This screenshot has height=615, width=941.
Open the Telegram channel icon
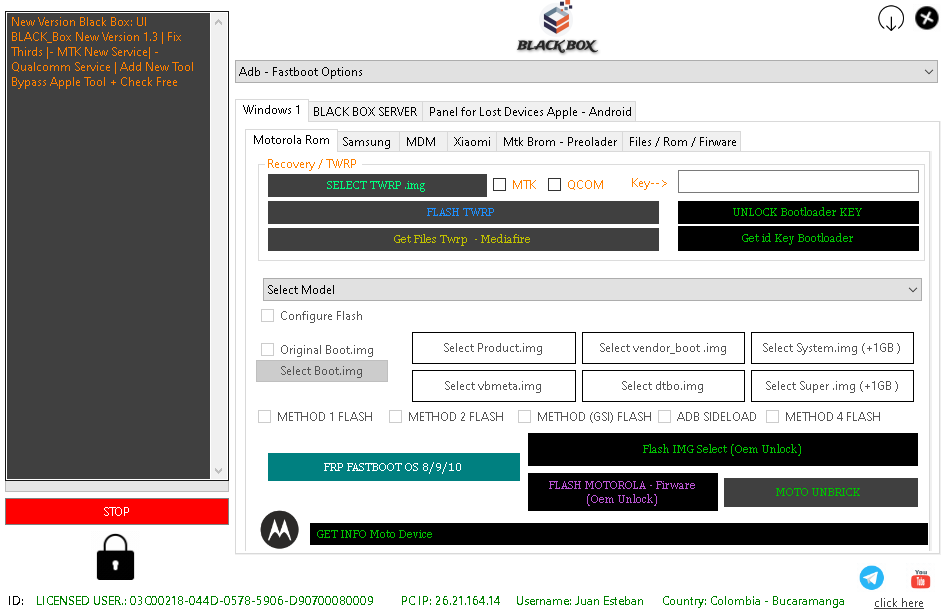point(871,578)
